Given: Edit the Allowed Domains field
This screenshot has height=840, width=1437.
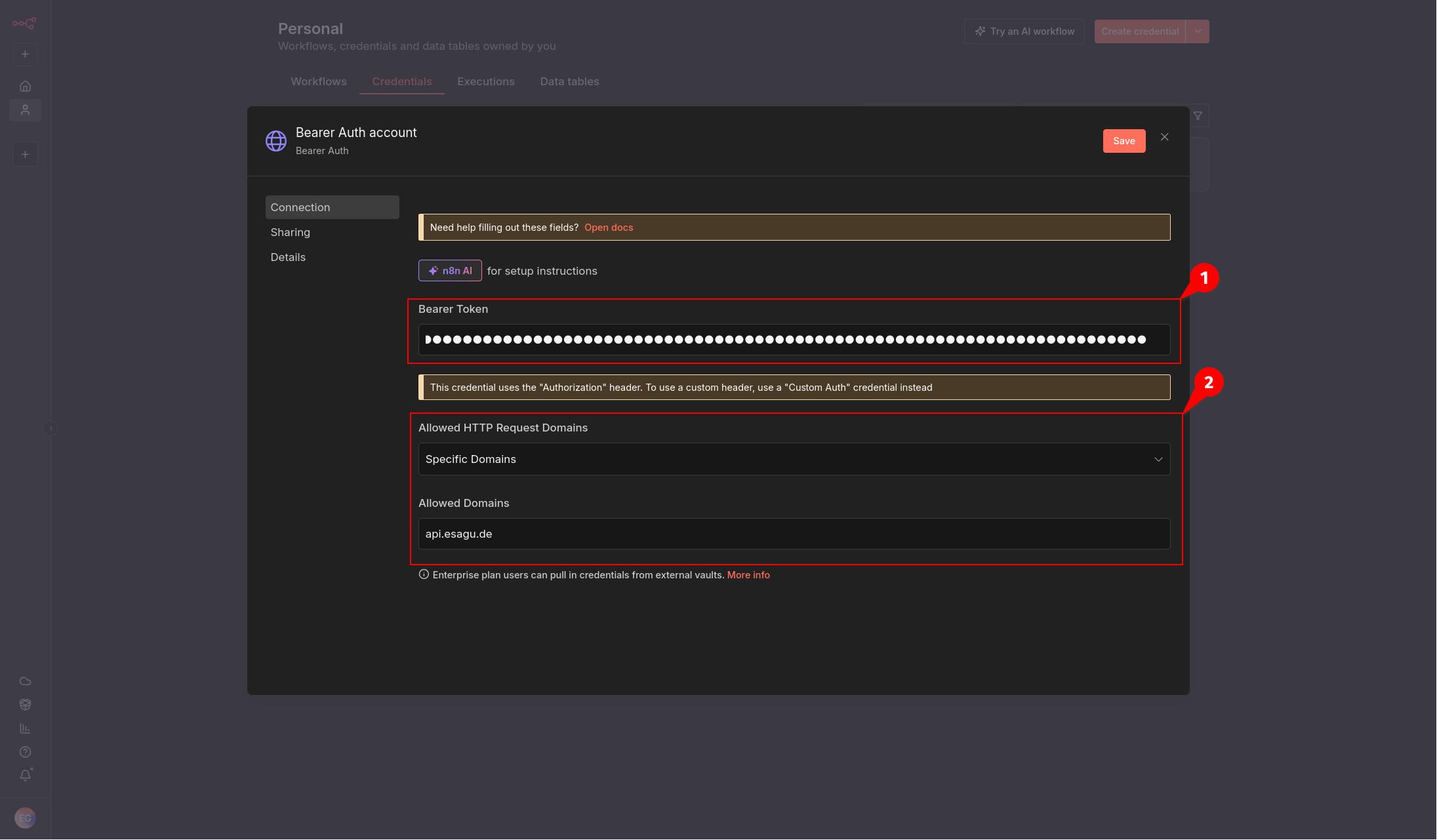Looking at the screenshot, I should [x=794, y=534].
